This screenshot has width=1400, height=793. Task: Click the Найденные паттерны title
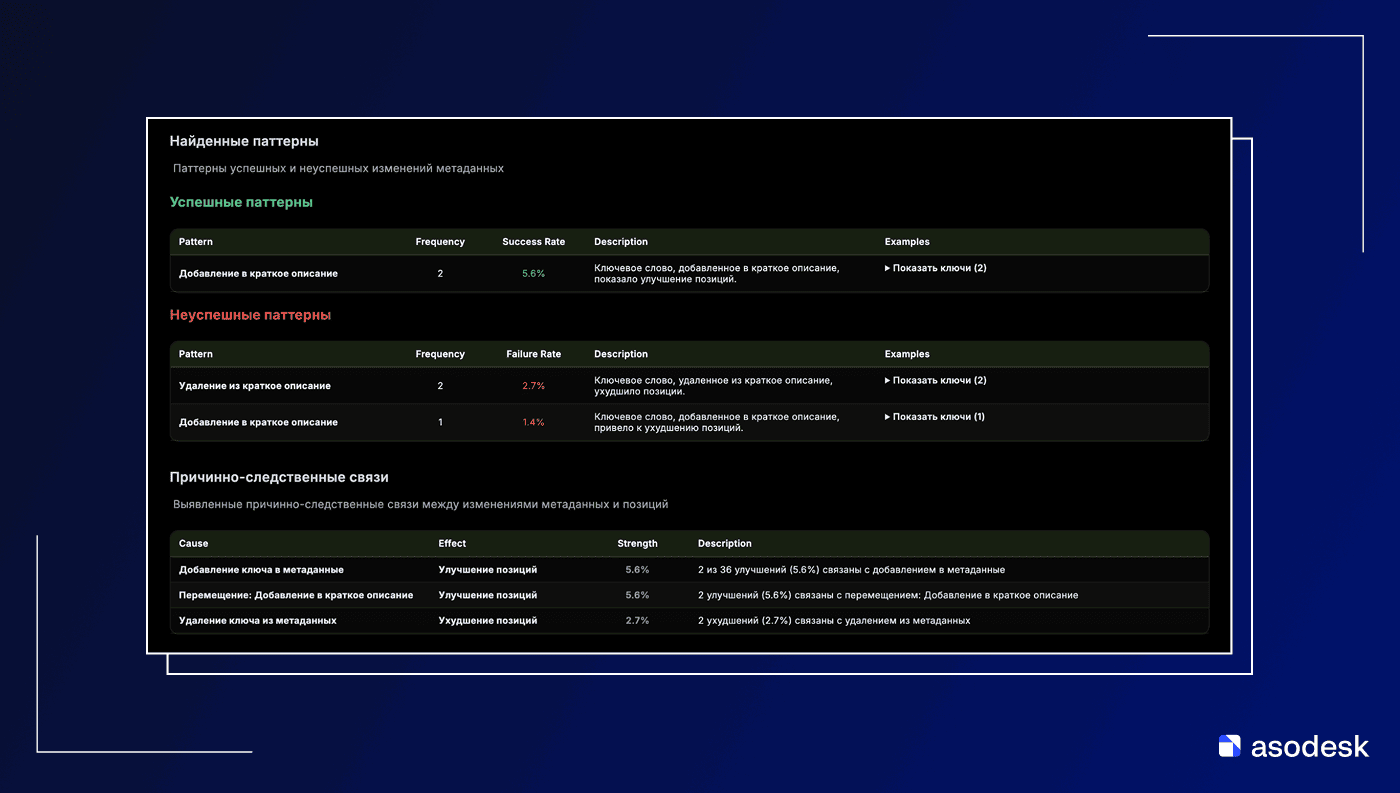(244, 142)
